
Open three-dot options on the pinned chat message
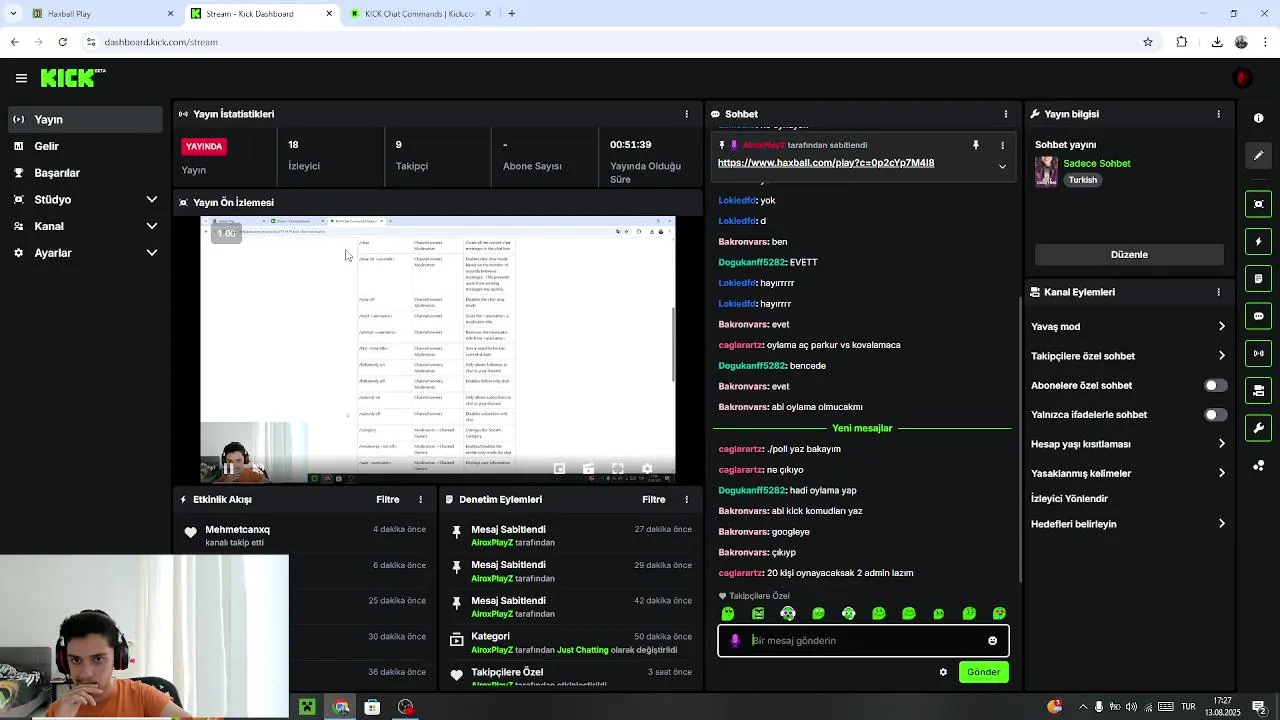coord(1002,145)
